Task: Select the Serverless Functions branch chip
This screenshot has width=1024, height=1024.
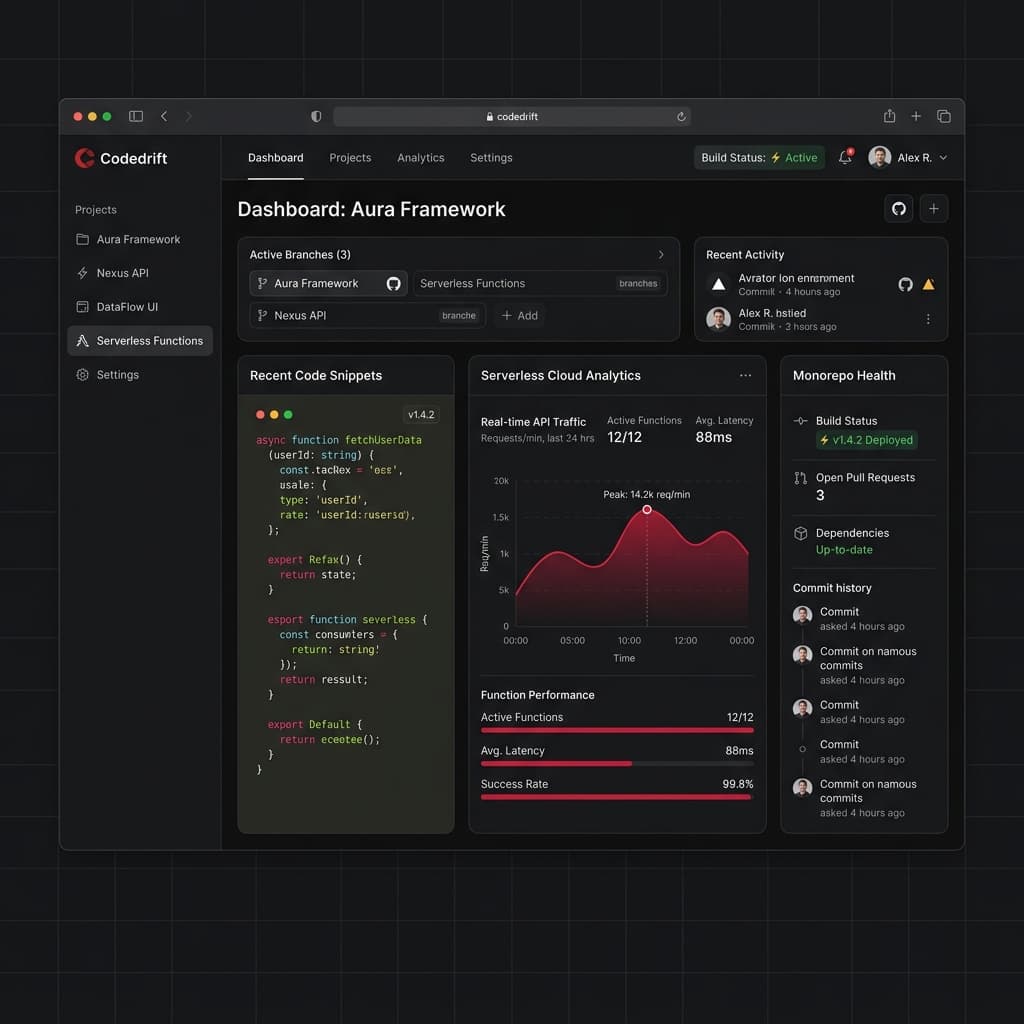Action: click(x=540, y=283)
